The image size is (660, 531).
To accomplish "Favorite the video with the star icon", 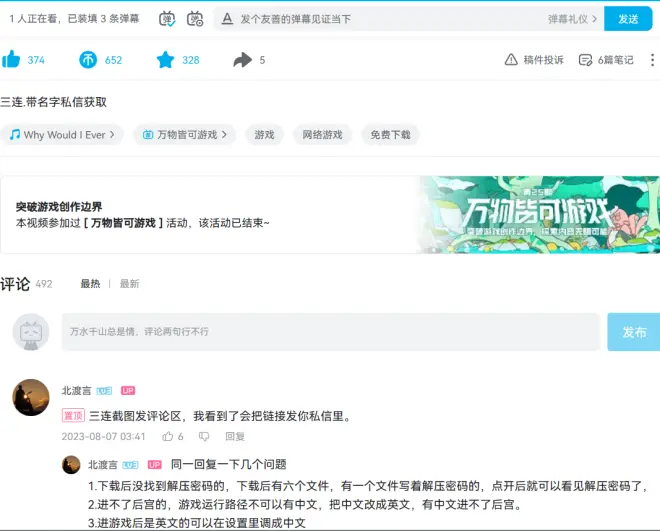I will click(165, 60).
